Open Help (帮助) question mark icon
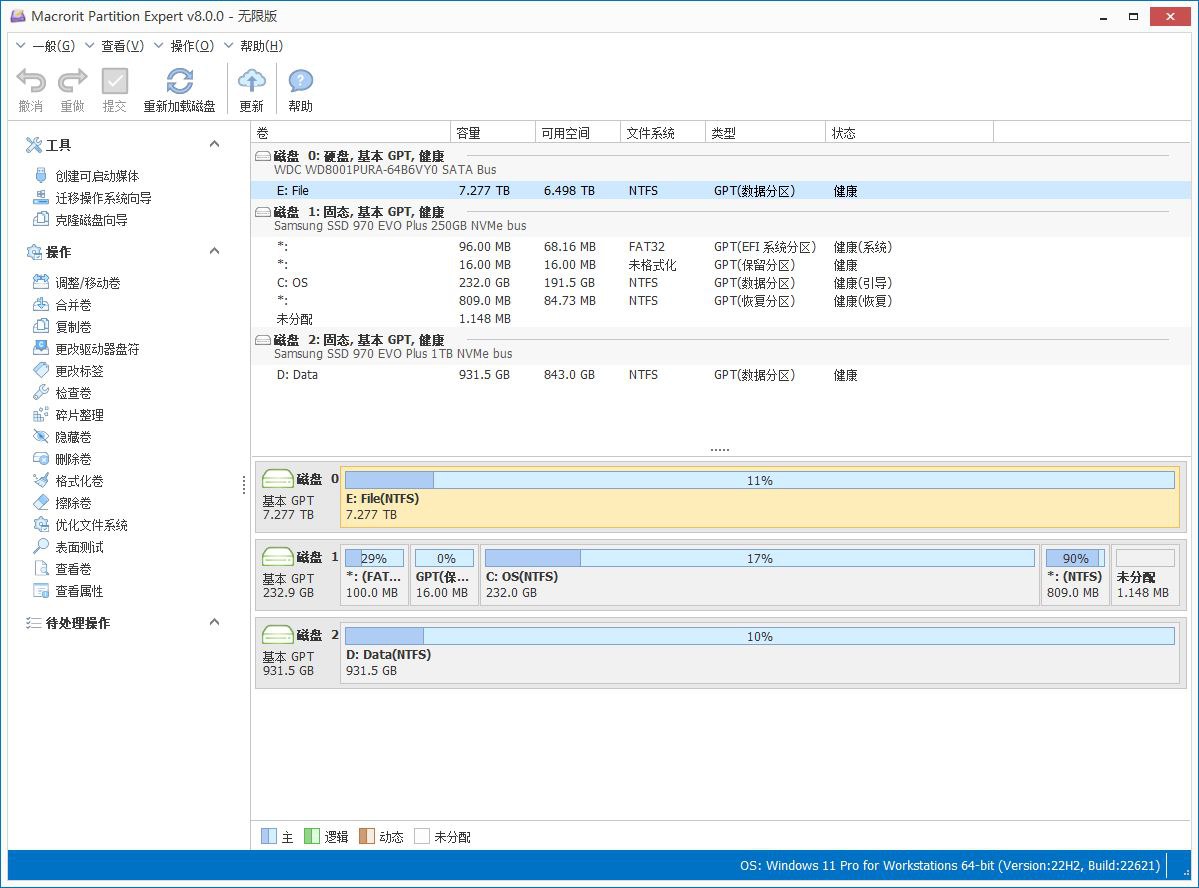 (x=301, y=80)
